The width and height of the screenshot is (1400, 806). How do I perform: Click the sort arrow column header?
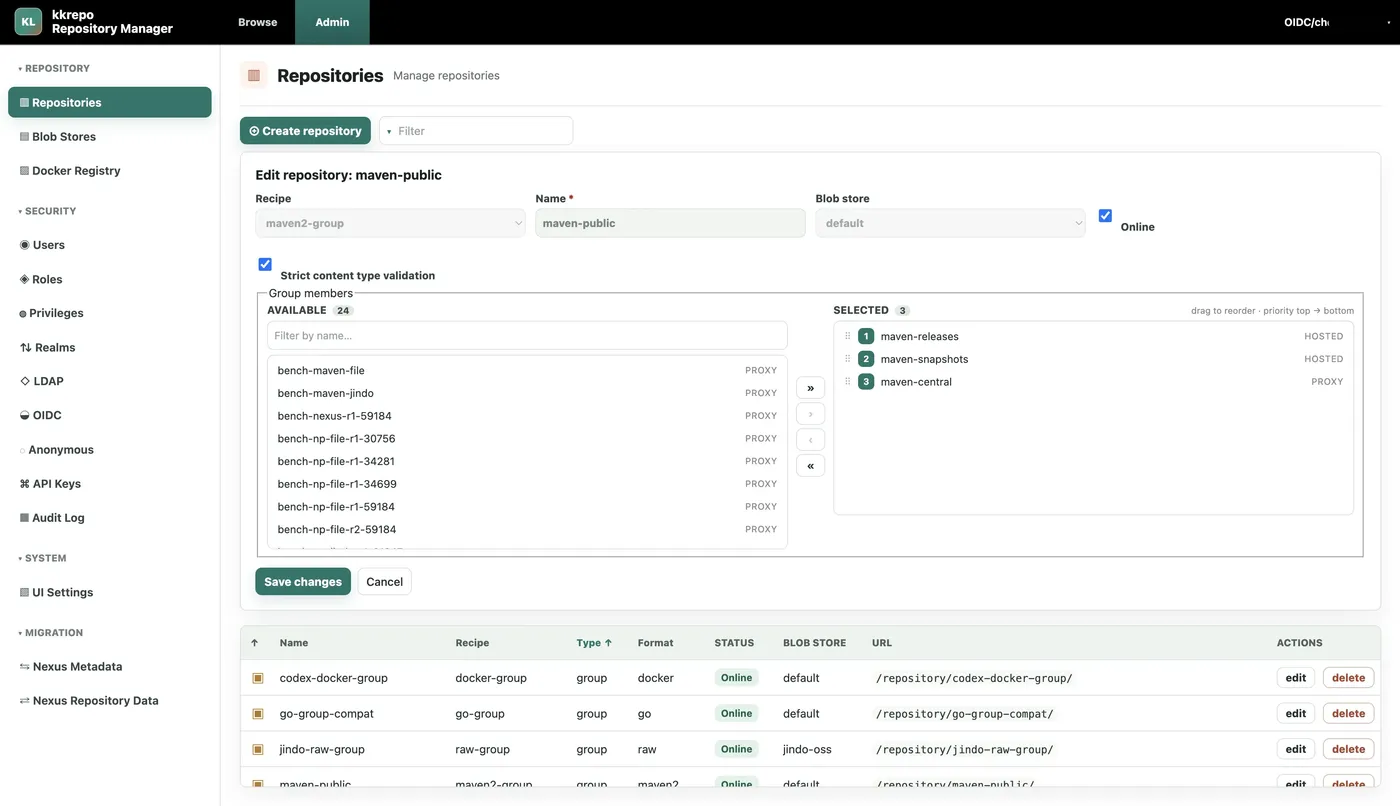pos(255,643)
